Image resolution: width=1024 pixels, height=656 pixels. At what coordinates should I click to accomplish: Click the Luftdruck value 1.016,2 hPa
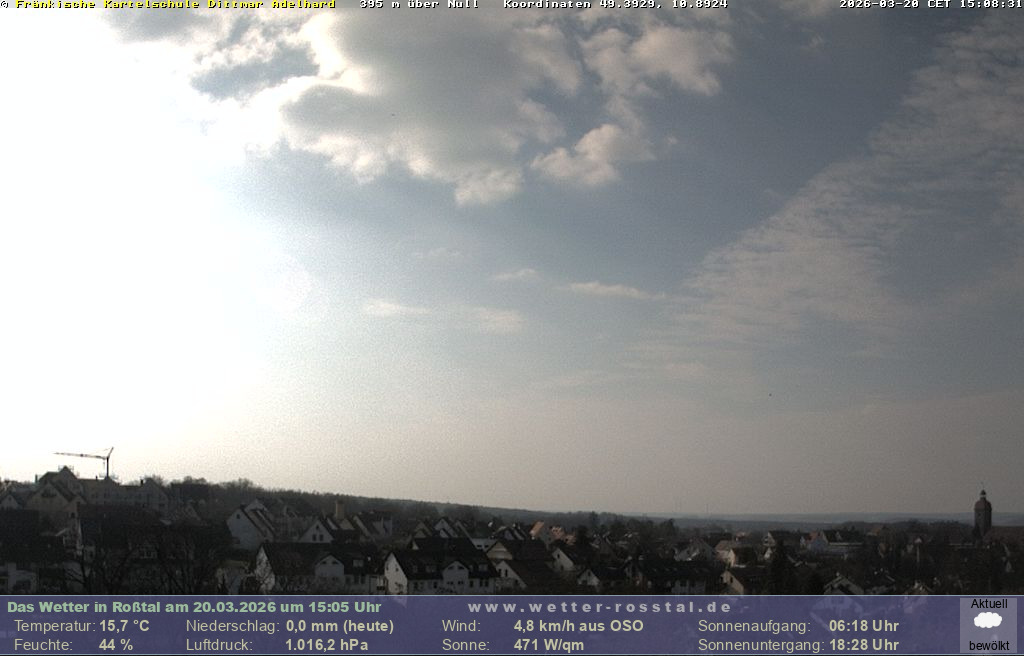(327, 645)
